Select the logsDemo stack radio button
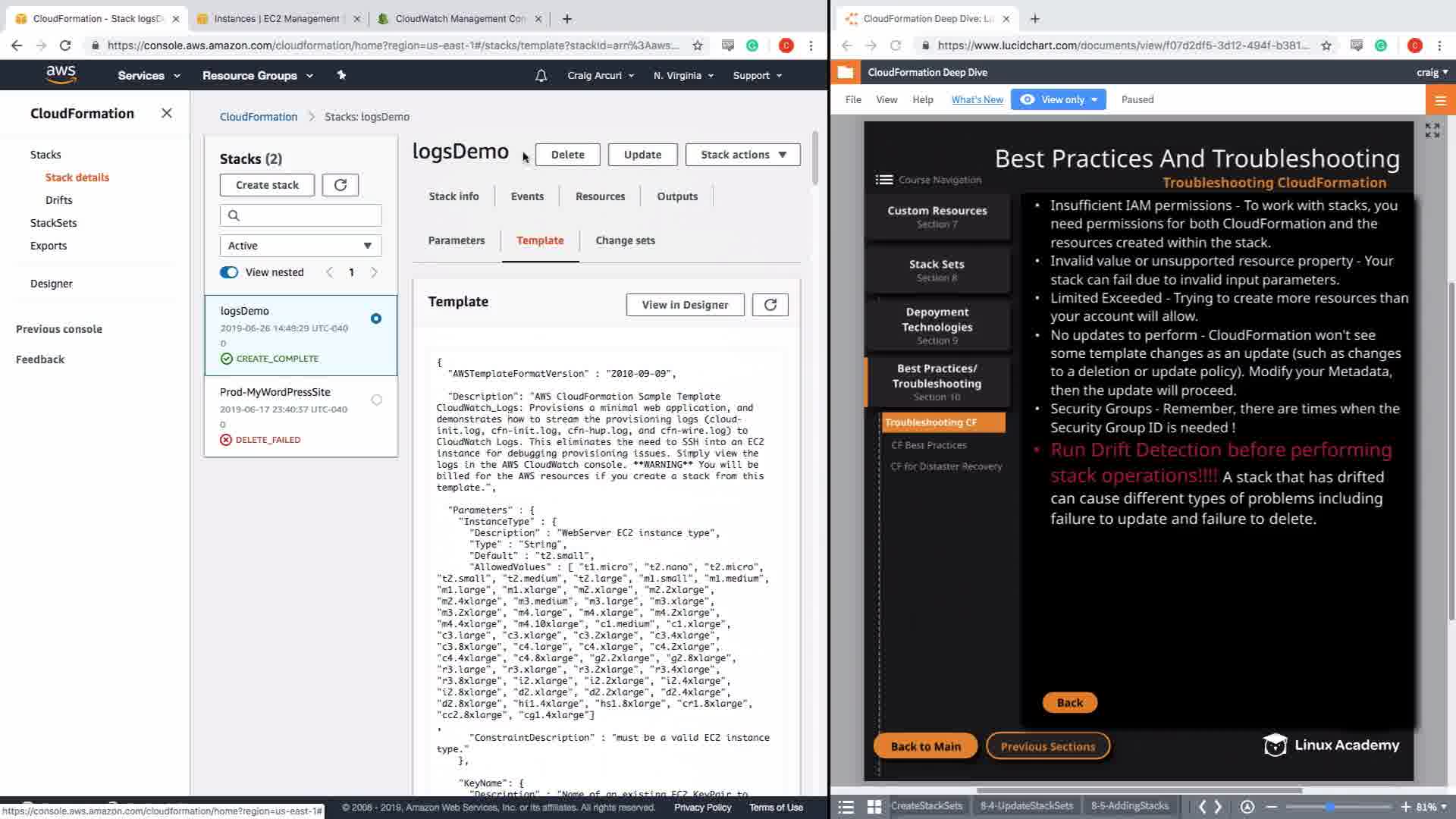Screen dimensions: 1456x819 [376, 318]
